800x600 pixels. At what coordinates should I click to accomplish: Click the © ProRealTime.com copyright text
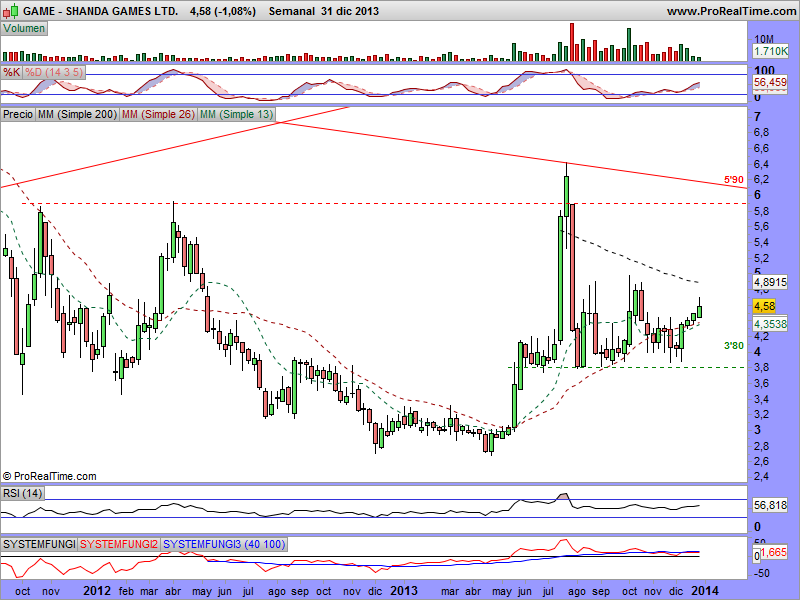point(50,476)
